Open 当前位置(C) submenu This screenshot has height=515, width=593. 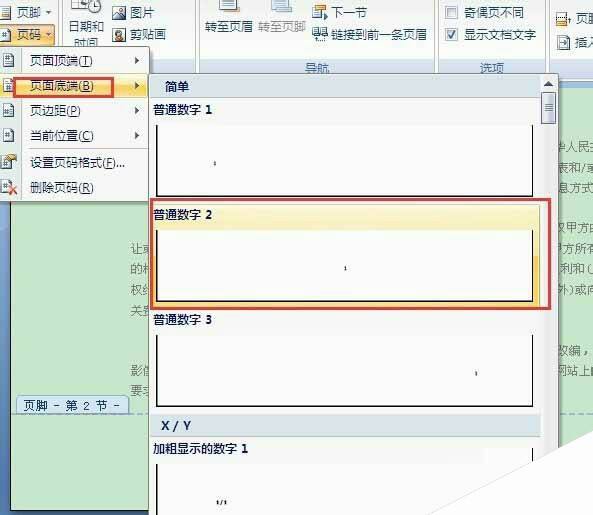point(74,136)
